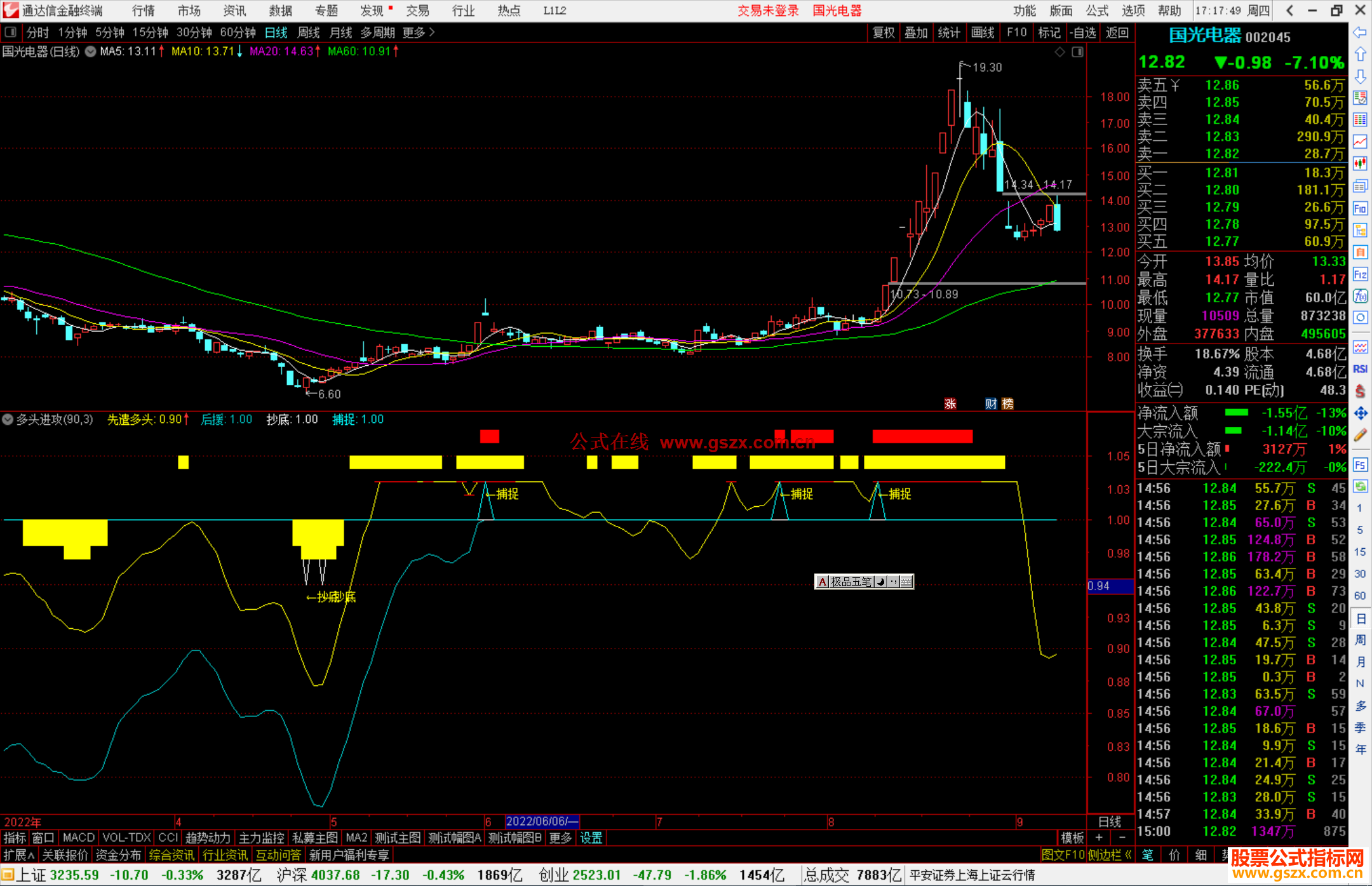Click the 画线 drawing button
The height and width of the screenshot is (886, 1372).
[983, 32]
